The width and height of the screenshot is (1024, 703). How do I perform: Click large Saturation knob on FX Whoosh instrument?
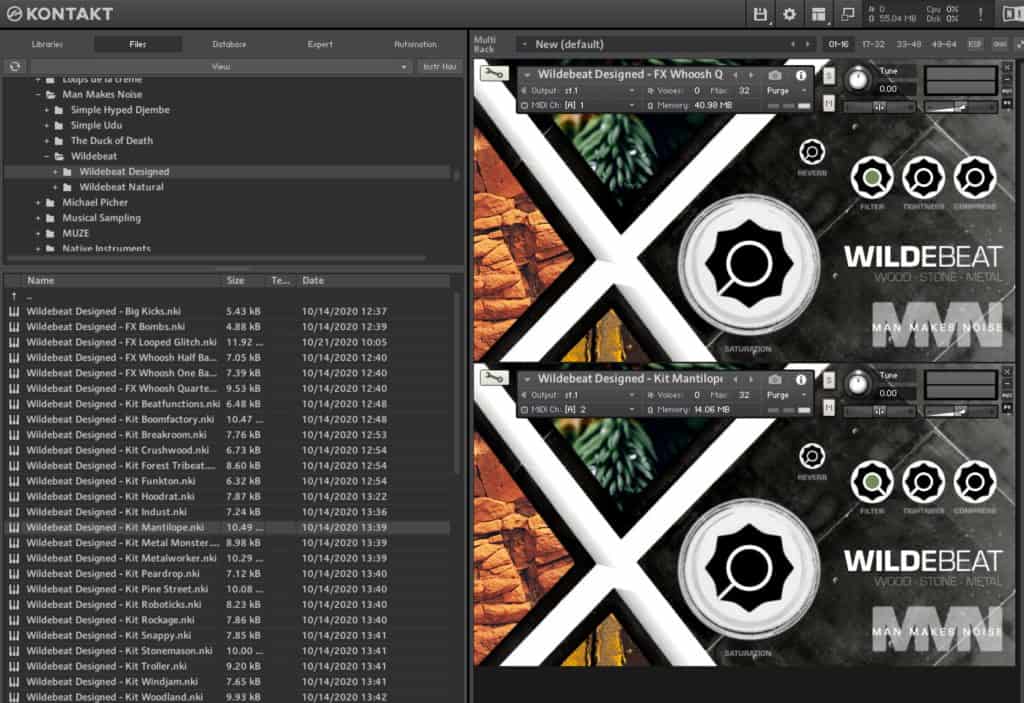pyautogui.click(x=749, y=265)
